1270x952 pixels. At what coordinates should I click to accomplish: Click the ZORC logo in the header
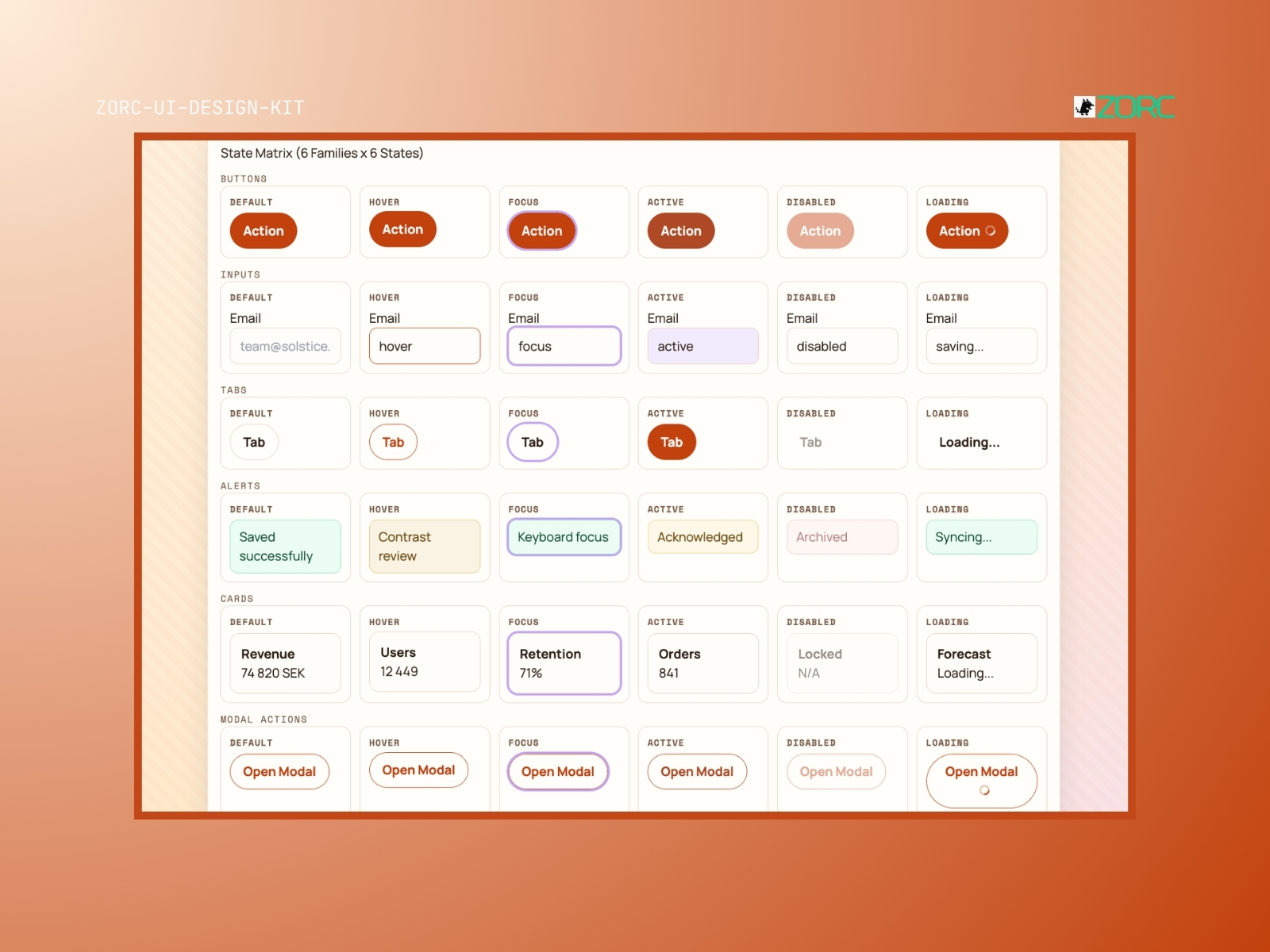point(1124,107)
